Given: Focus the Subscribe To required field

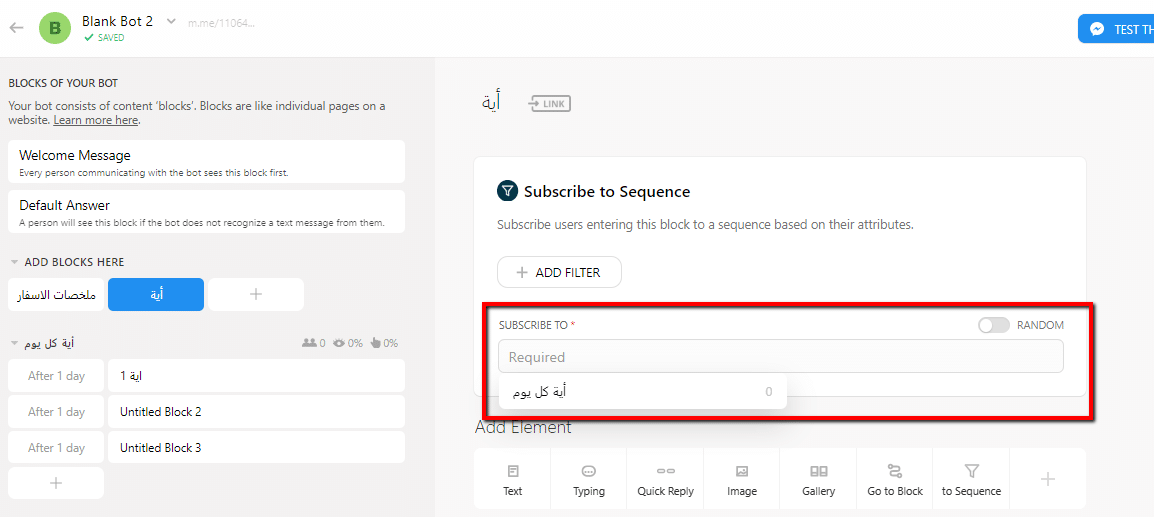Looking at the screenshot, I should (780, 356).
